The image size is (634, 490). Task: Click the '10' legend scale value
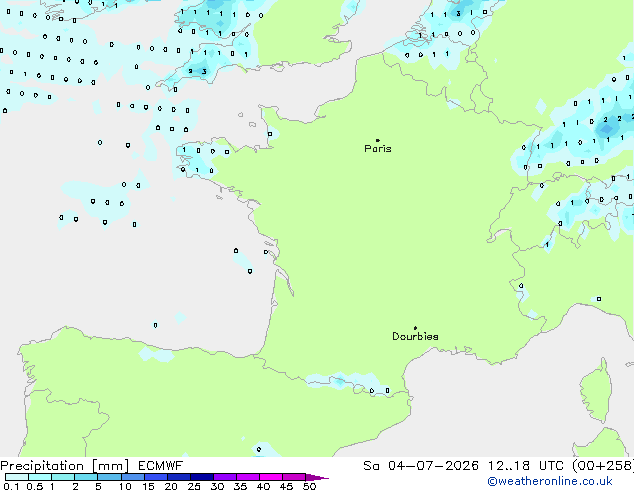tap(125, 486)
